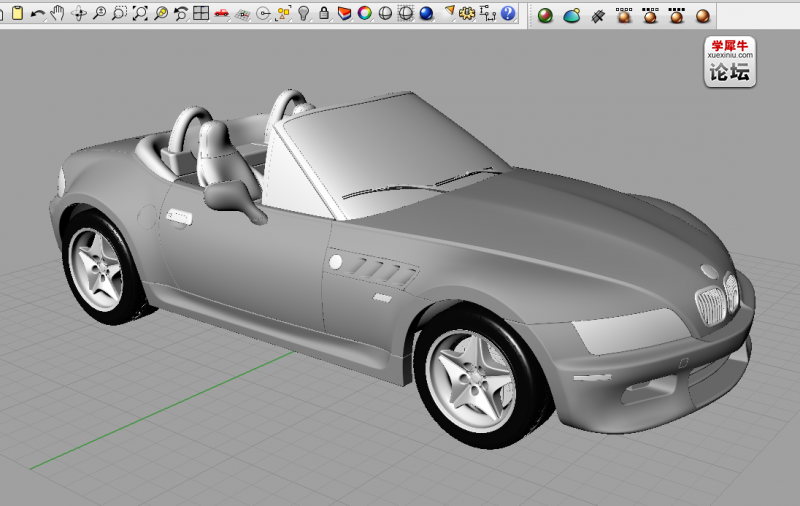Click the wireframe sphere Shade icon

(385, 13)
